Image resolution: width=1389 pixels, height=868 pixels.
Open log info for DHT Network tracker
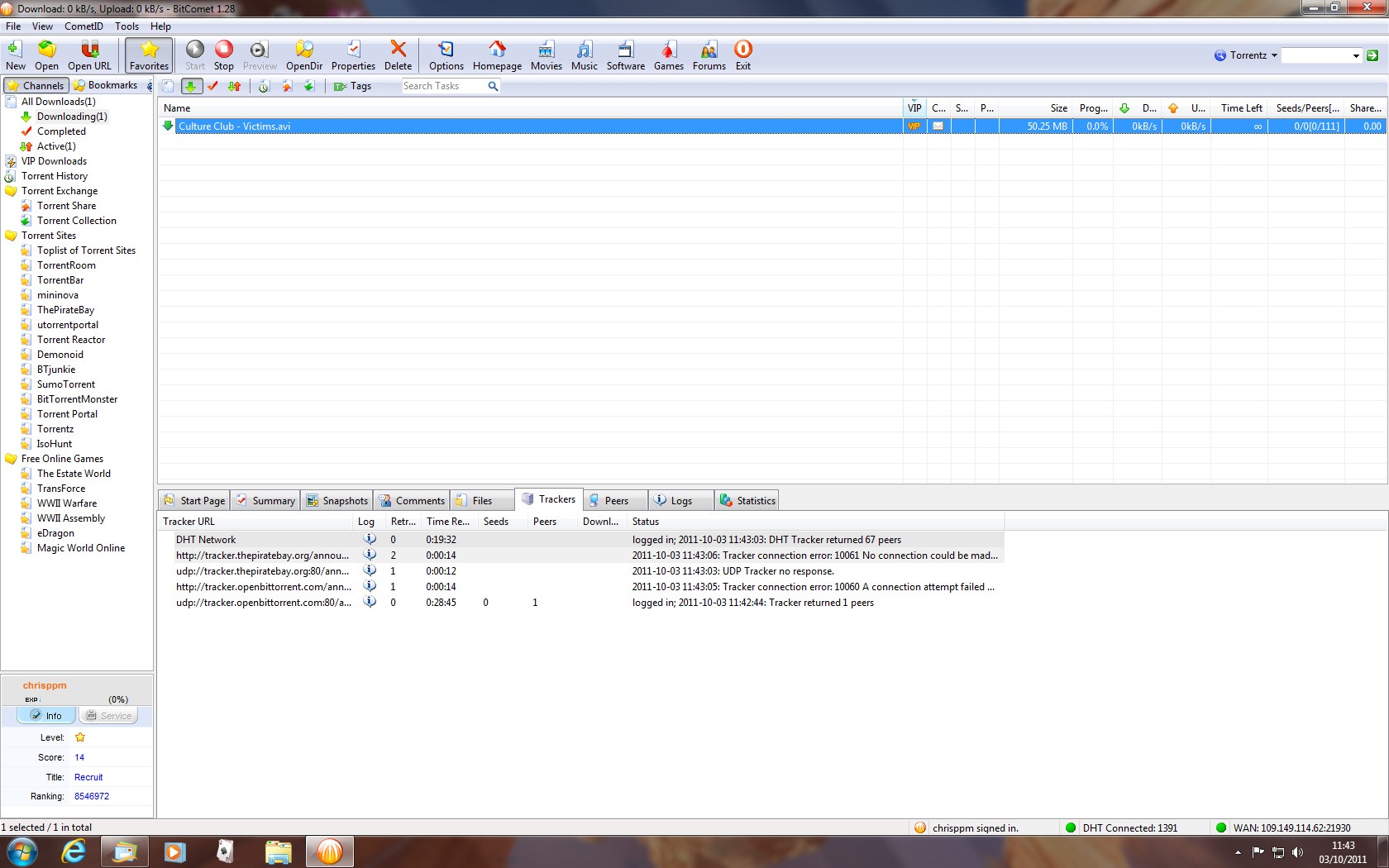[x=370, y=539]
